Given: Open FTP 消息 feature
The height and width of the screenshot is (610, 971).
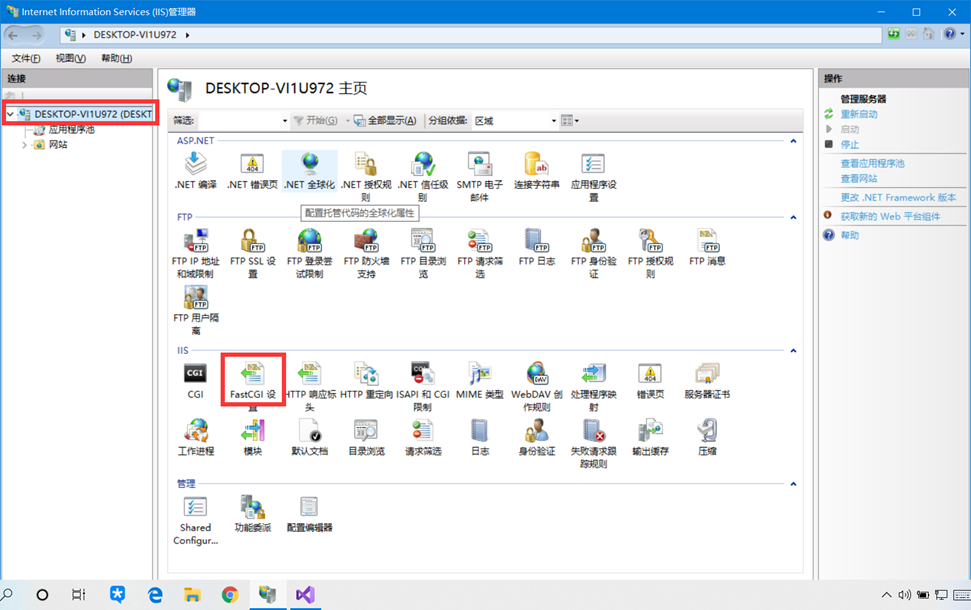Looking at the screenshot, I should (x=707, y=247).
